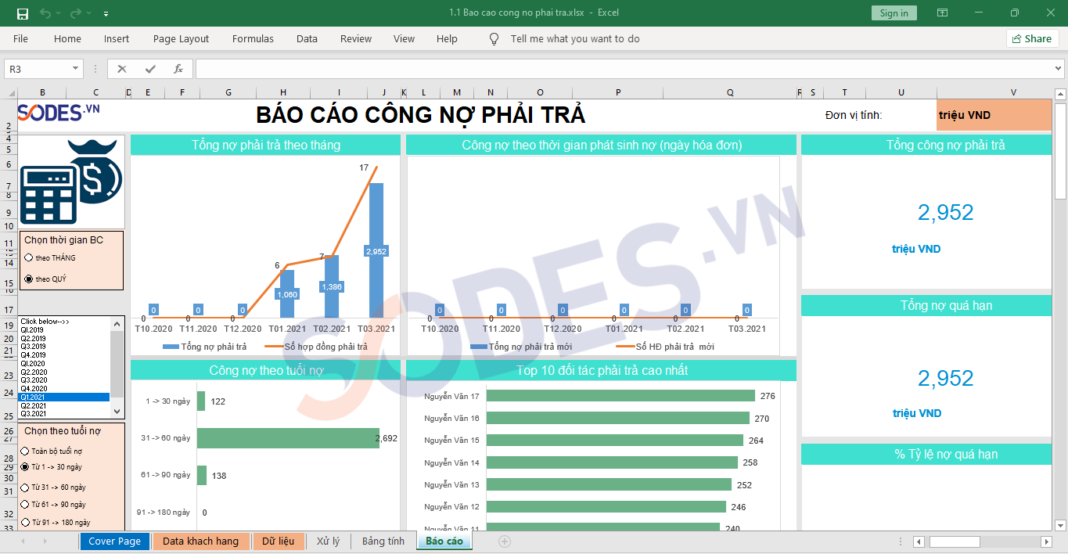Open the View ribbon tab
This screenshot has width=1068, height=554.
pos(404,39)
